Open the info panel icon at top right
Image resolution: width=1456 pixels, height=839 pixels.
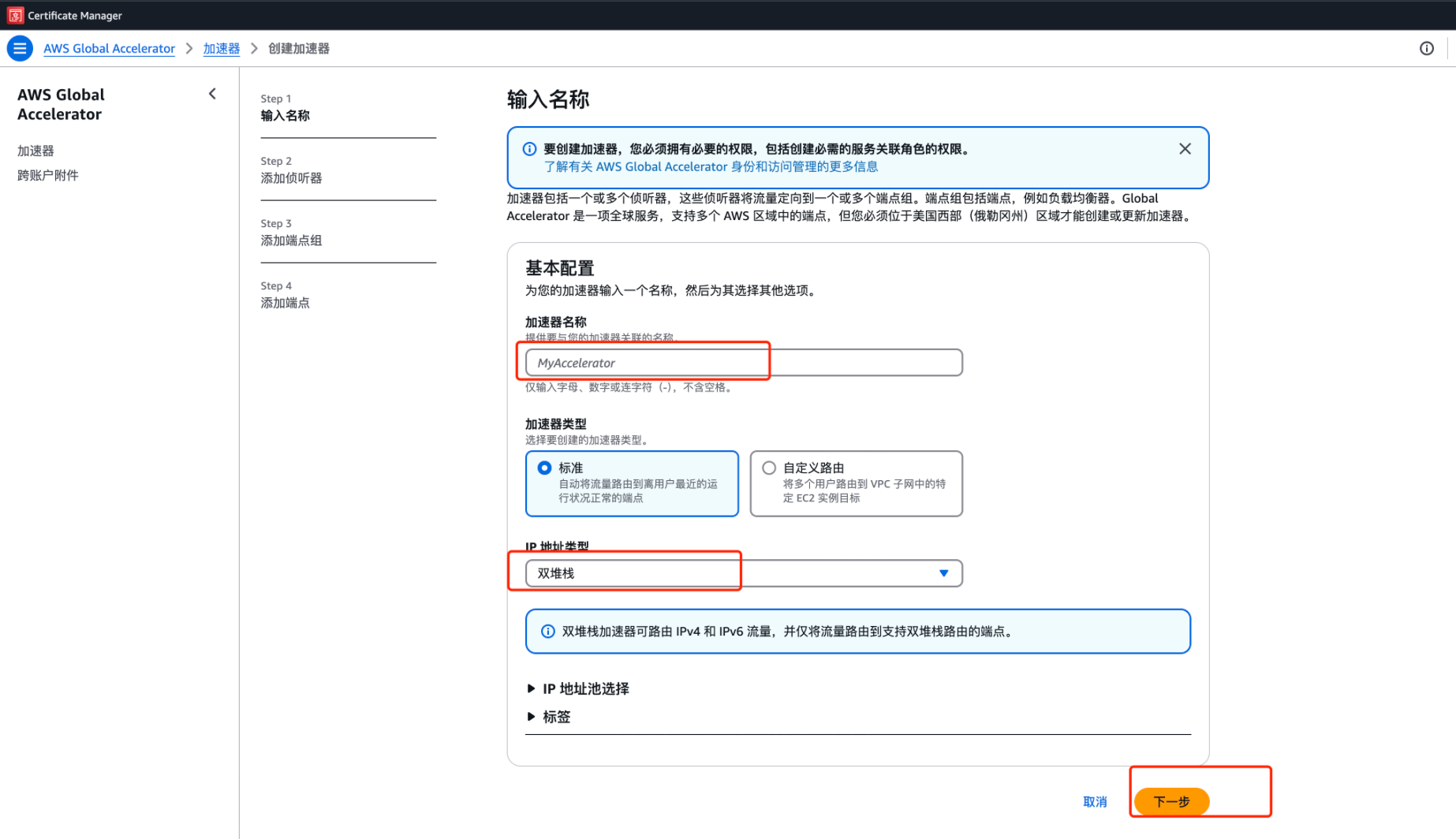(1426, 48)
